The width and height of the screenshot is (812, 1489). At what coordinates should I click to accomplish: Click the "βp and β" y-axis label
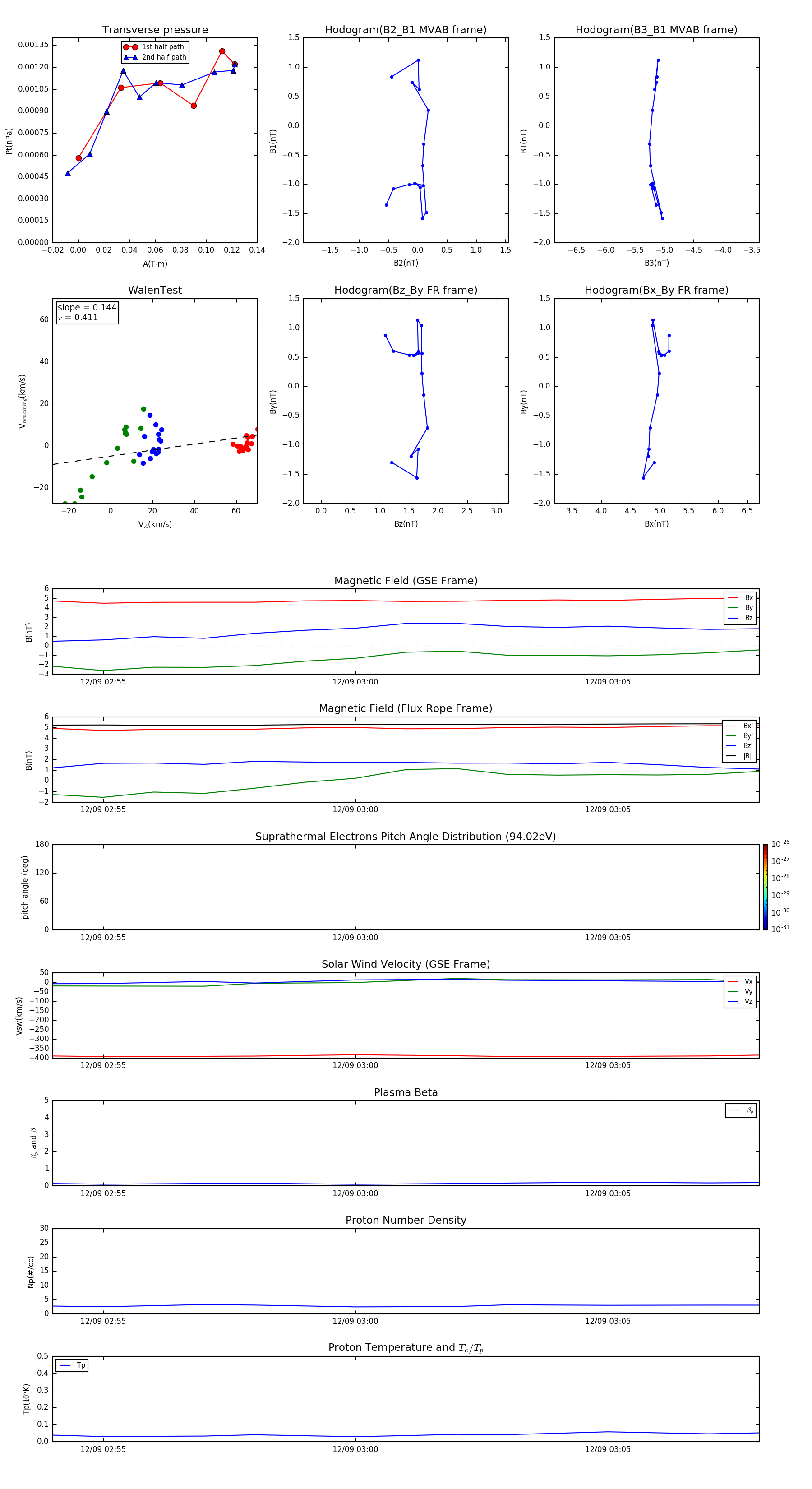33,1143
